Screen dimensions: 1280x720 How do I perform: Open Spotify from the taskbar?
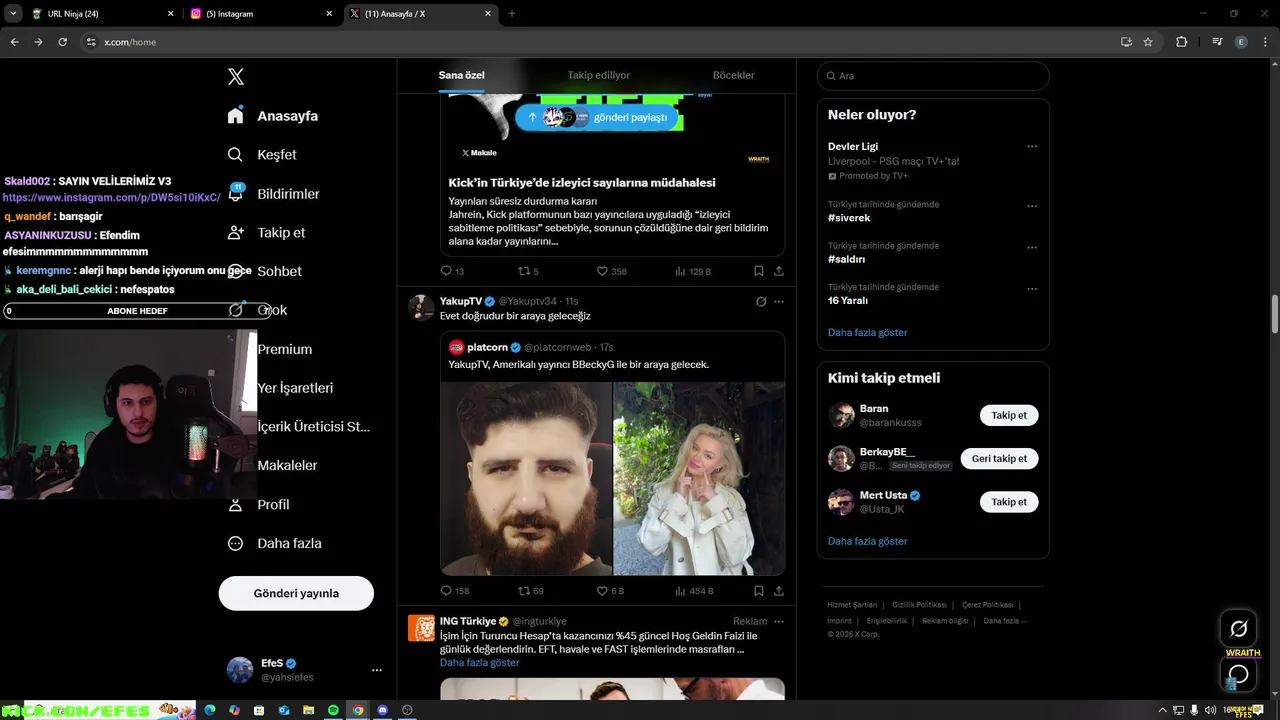click(x=333, y=710)
